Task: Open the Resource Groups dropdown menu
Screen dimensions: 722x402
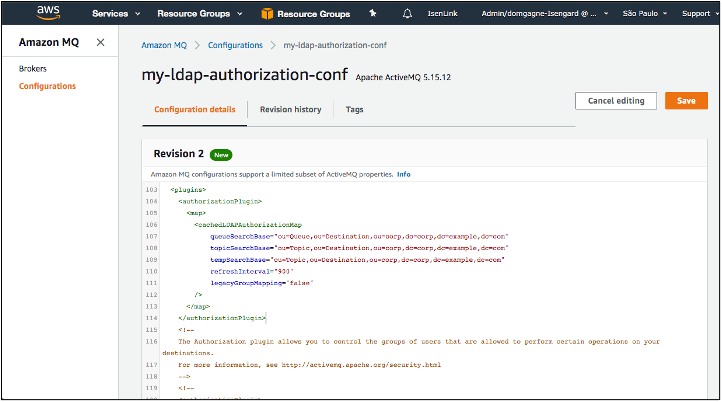Action: coord(200,14)
